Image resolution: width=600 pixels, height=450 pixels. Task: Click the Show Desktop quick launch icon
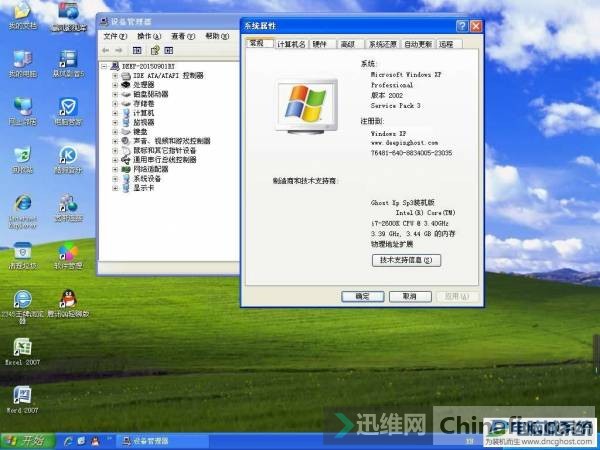(81, 441)
